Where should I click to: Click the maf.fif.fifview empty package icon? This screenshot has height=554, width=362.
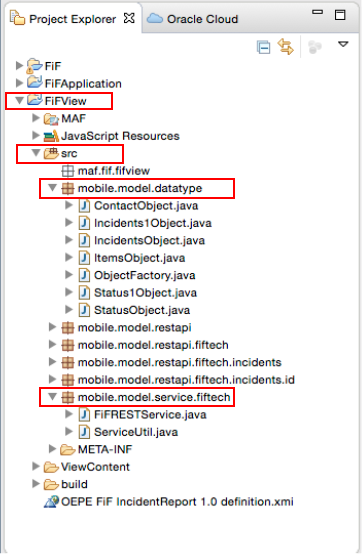click(x=68, y=171)
